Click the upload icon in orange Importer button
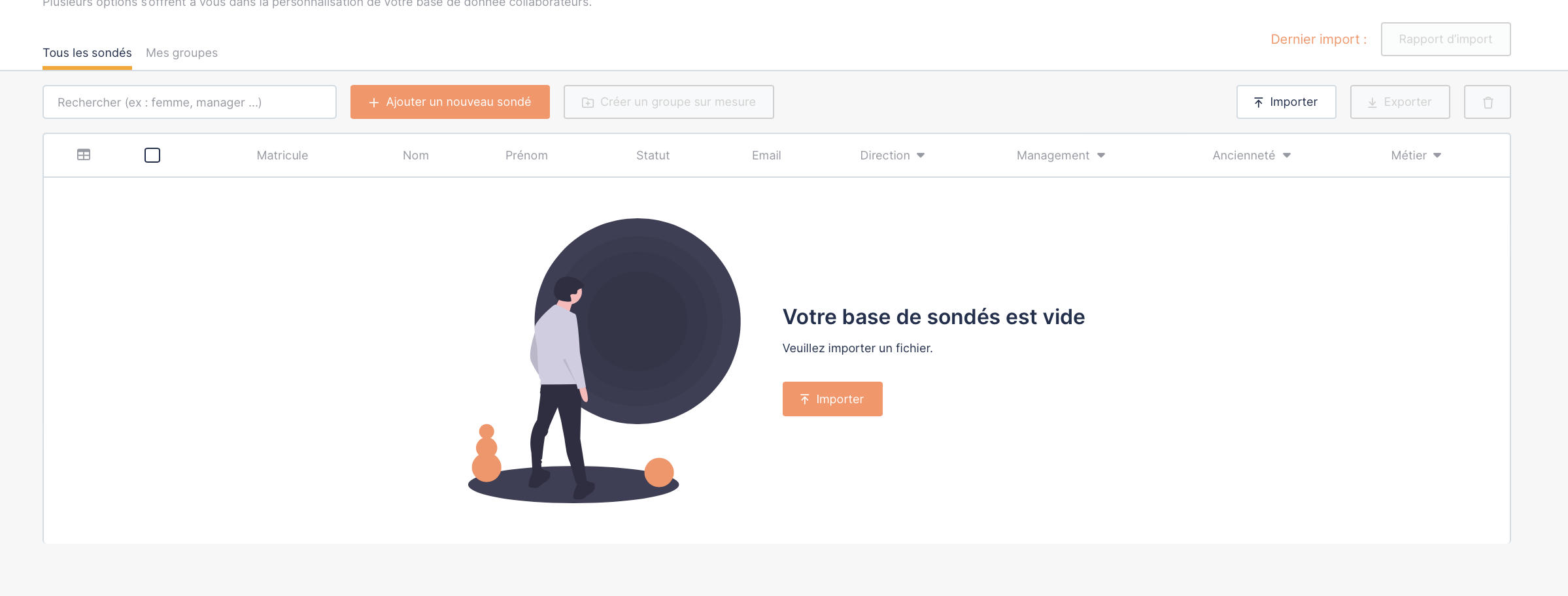This screenshot has width=1568, height=596. 805,399
